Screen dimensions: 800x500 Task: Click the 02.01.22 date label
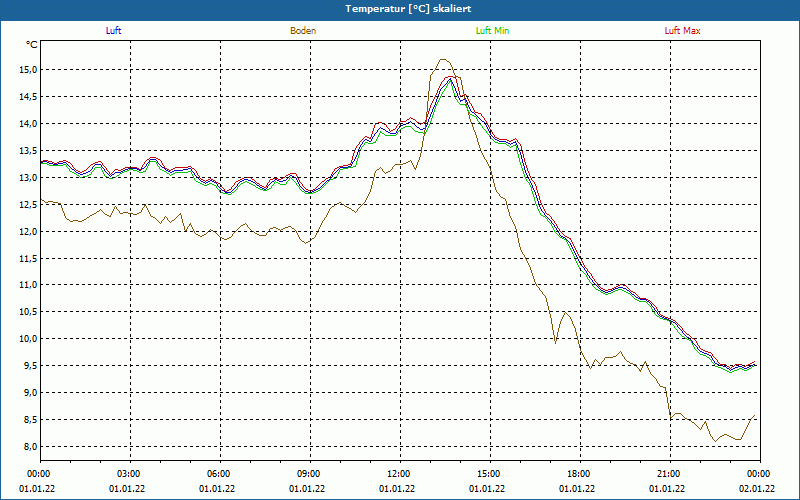tap(757, 489)
